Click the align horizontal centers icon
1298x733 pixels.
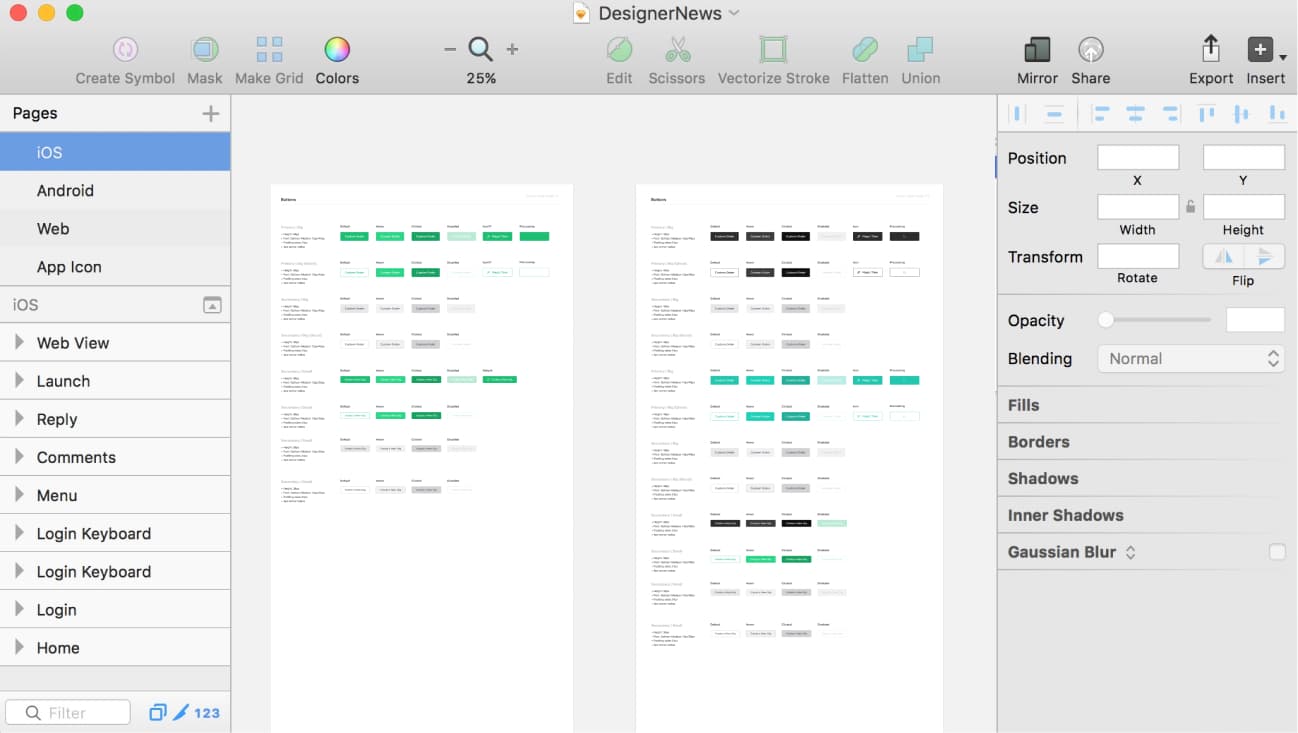tap(1134, 113)
